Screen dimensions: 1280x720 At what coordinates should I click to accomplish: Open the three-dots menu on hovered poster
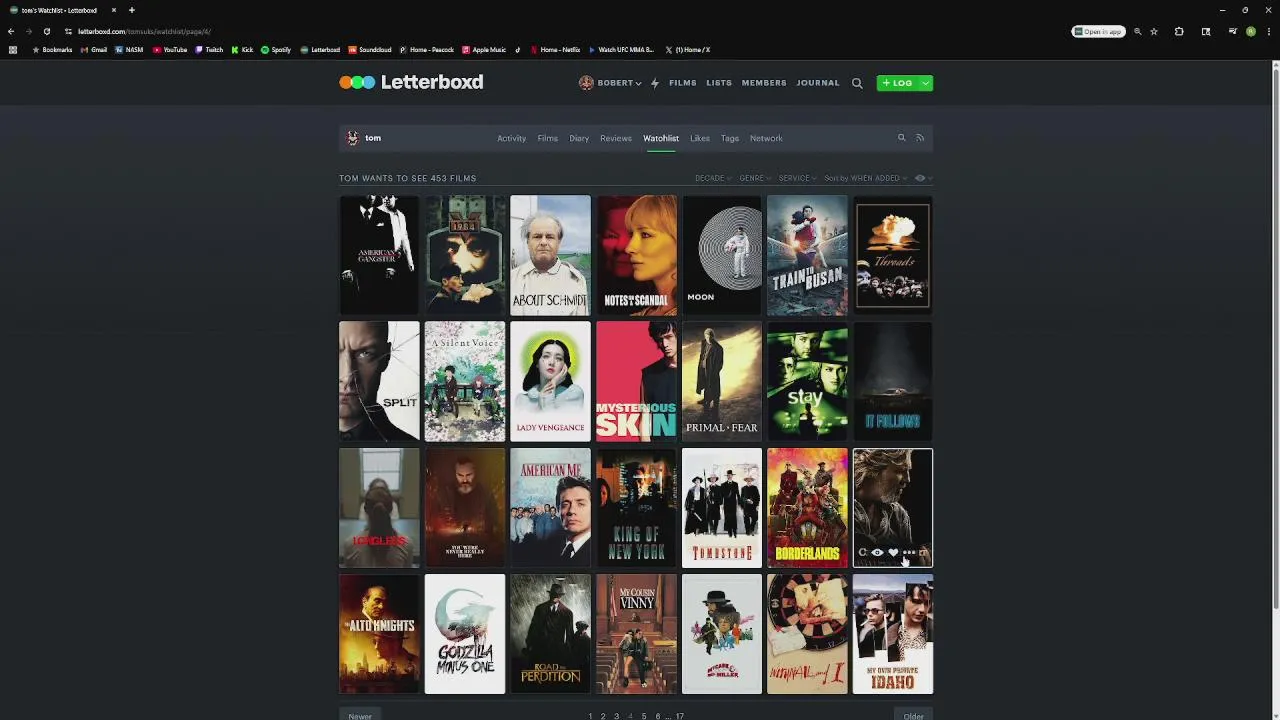pyautogui.click(x=909, y=552)
